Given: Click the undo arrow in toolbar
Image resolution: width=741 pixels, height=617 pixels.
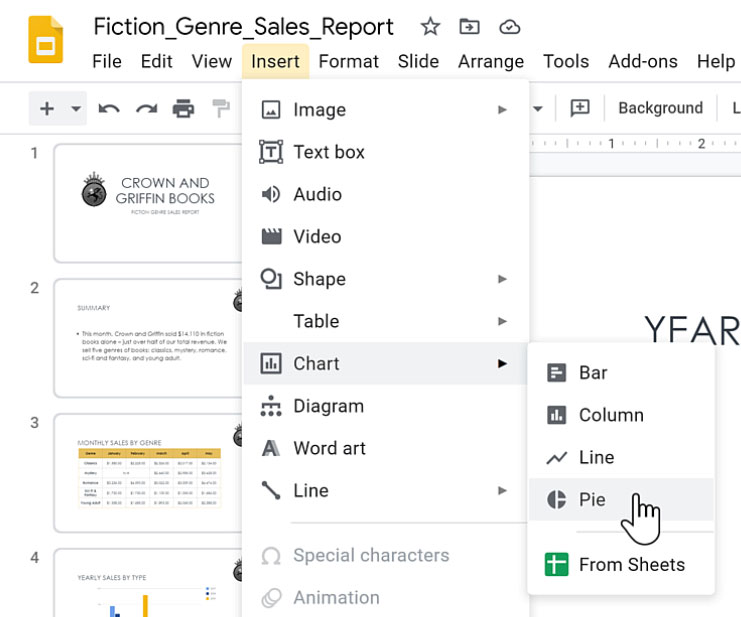Looking at the screenshot, I should coord(109,109).
